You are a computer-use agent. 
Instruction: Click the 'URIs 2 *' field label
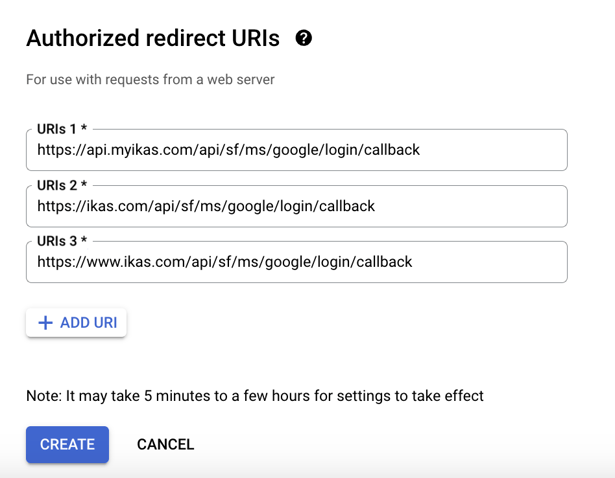[62, 185]
